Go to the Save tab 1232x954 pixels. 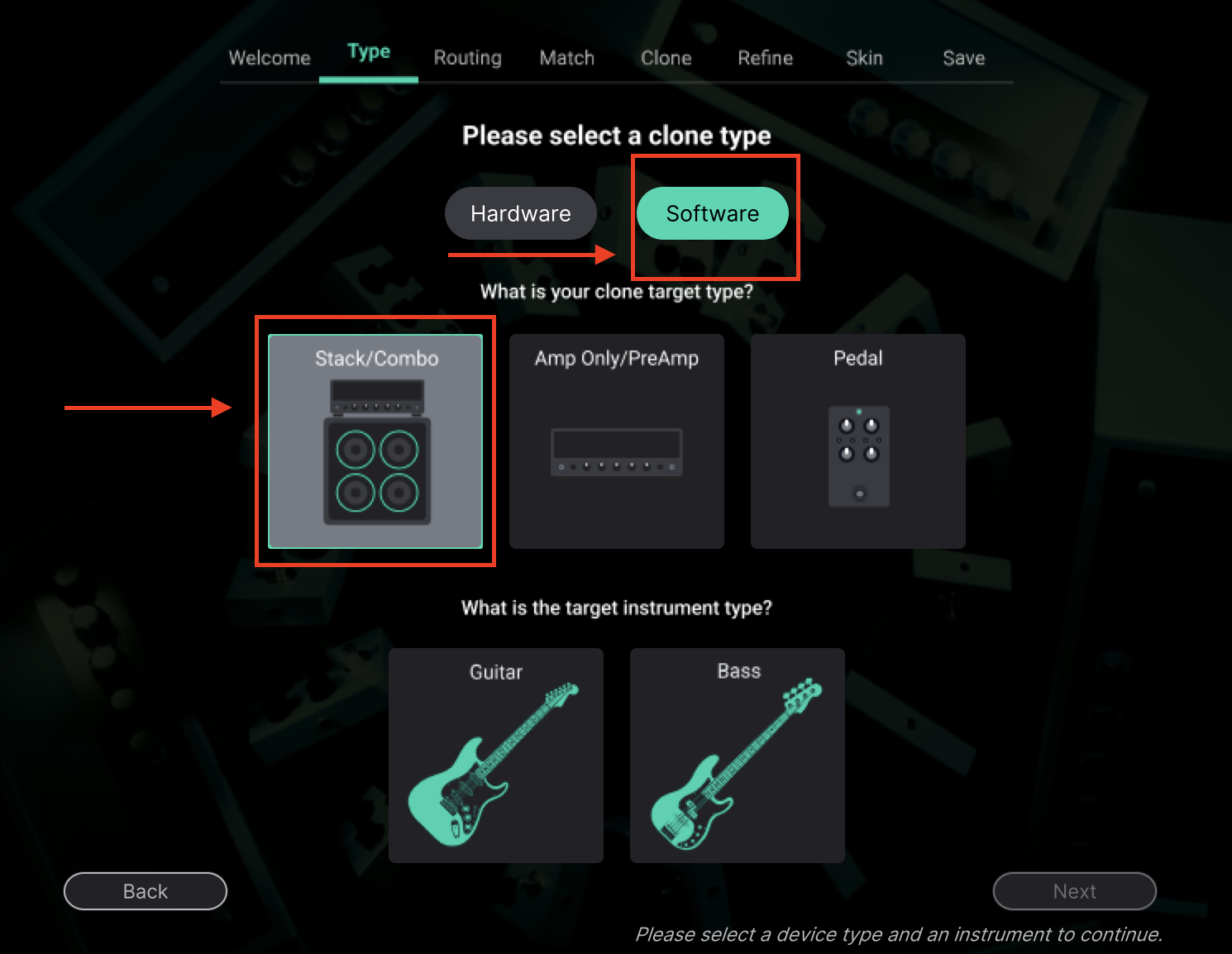tap(964, 58)
